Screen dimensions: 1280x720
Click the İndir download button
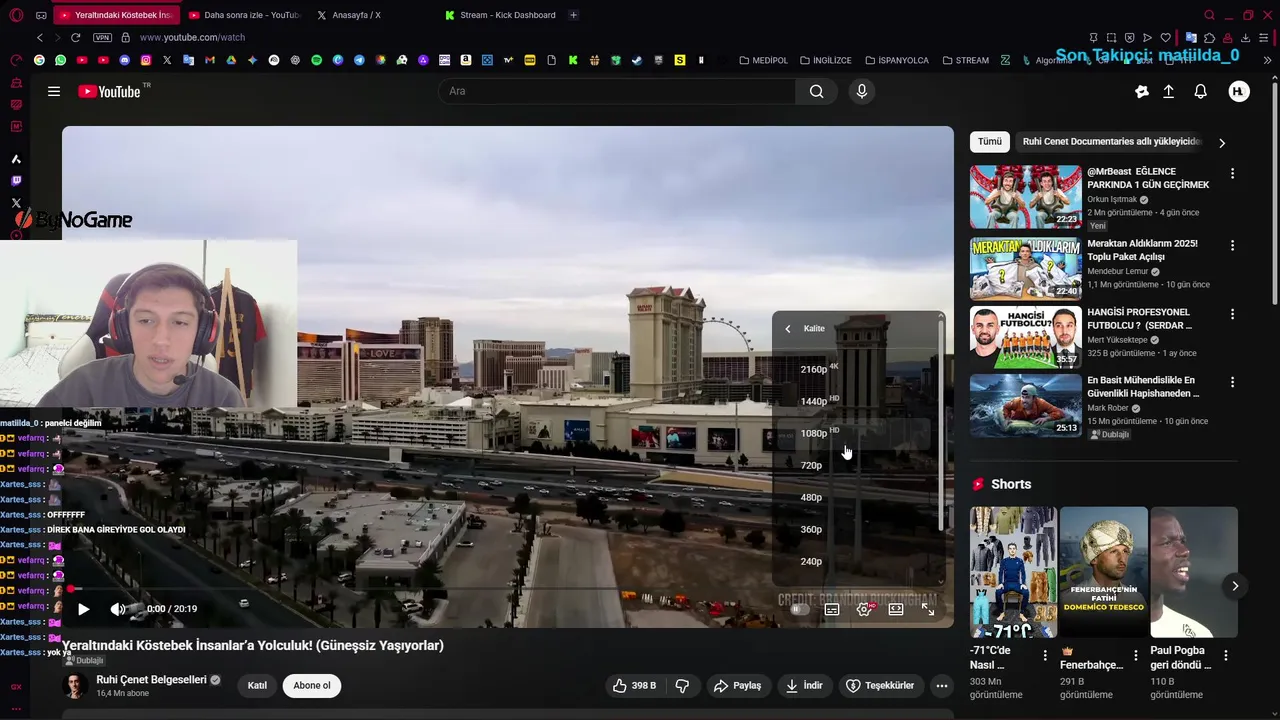pos(804,685)
